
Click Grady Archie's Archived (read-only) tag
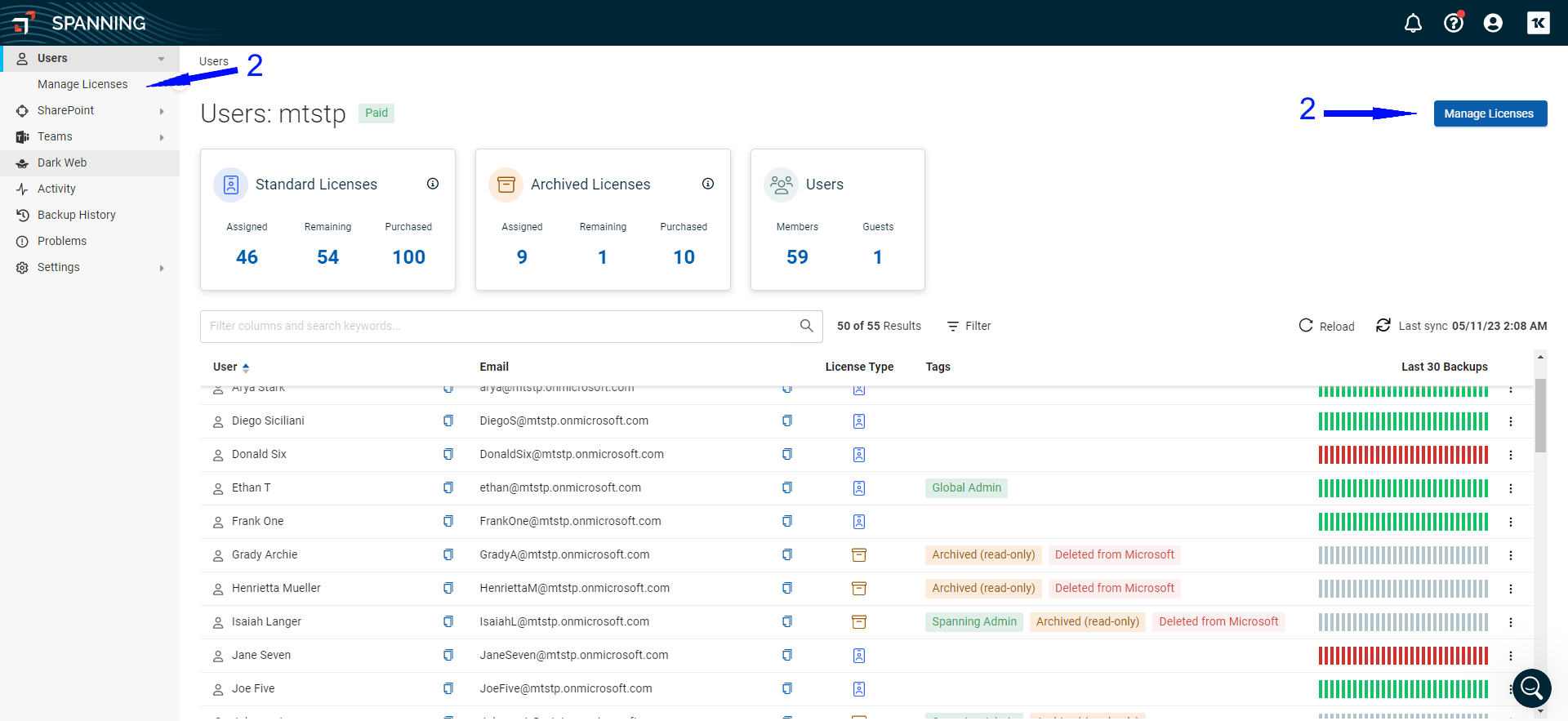click(983, 554)
